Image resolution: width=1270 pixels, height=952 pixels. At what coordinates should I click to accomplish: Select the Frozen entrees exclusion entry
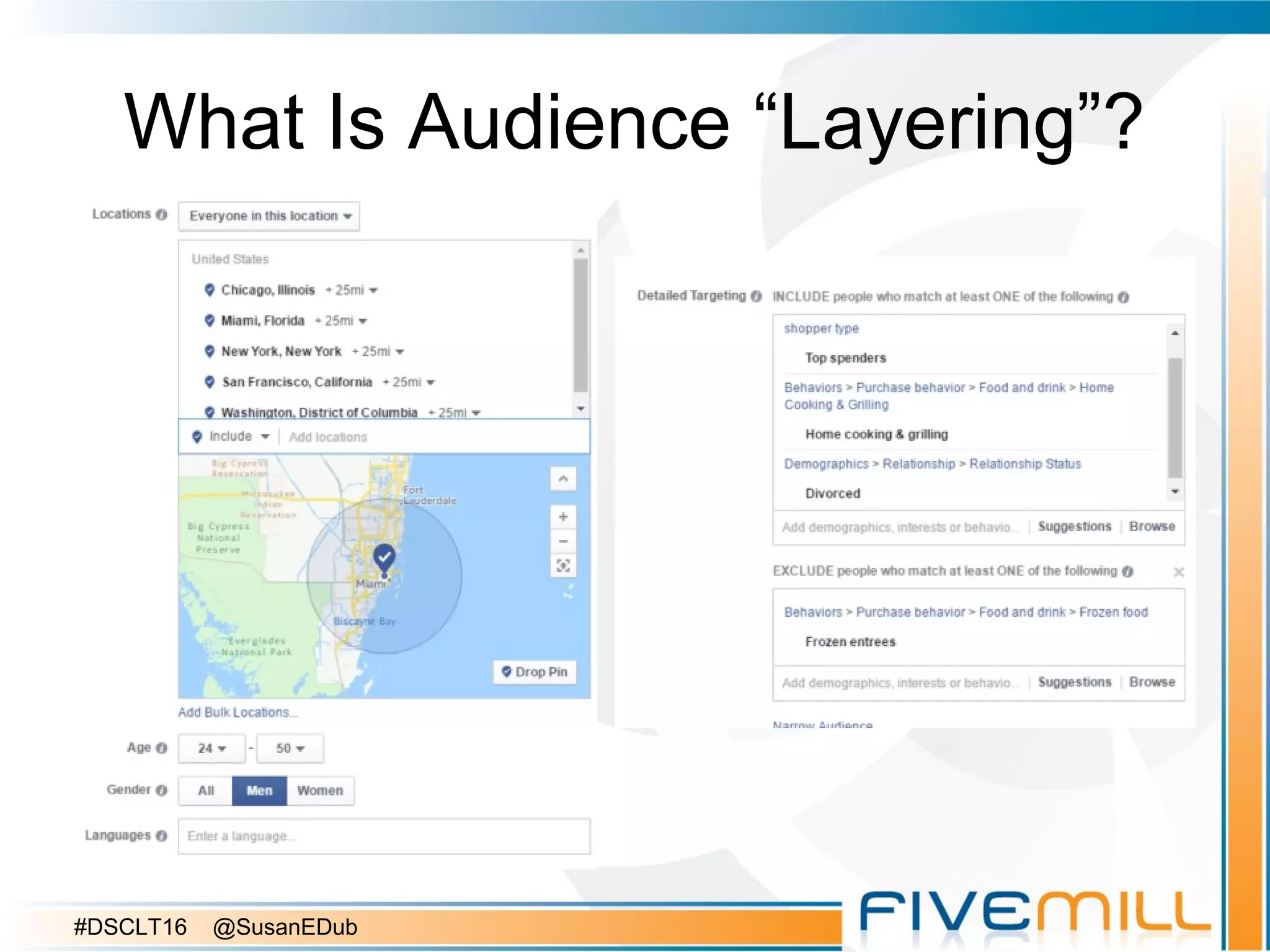pyautogui.click(x=850, y=642)
